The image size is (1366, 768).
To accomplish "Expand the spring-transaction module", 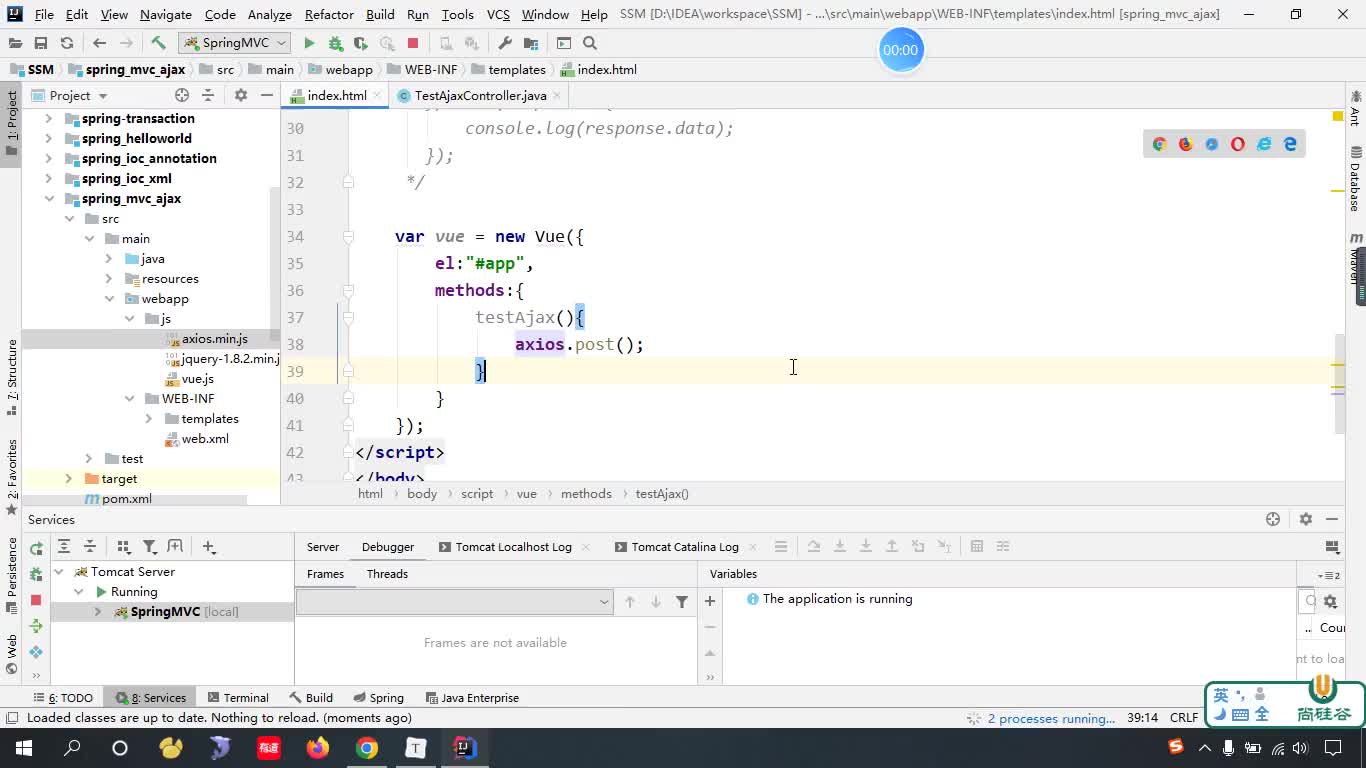I will pos(49,118).
